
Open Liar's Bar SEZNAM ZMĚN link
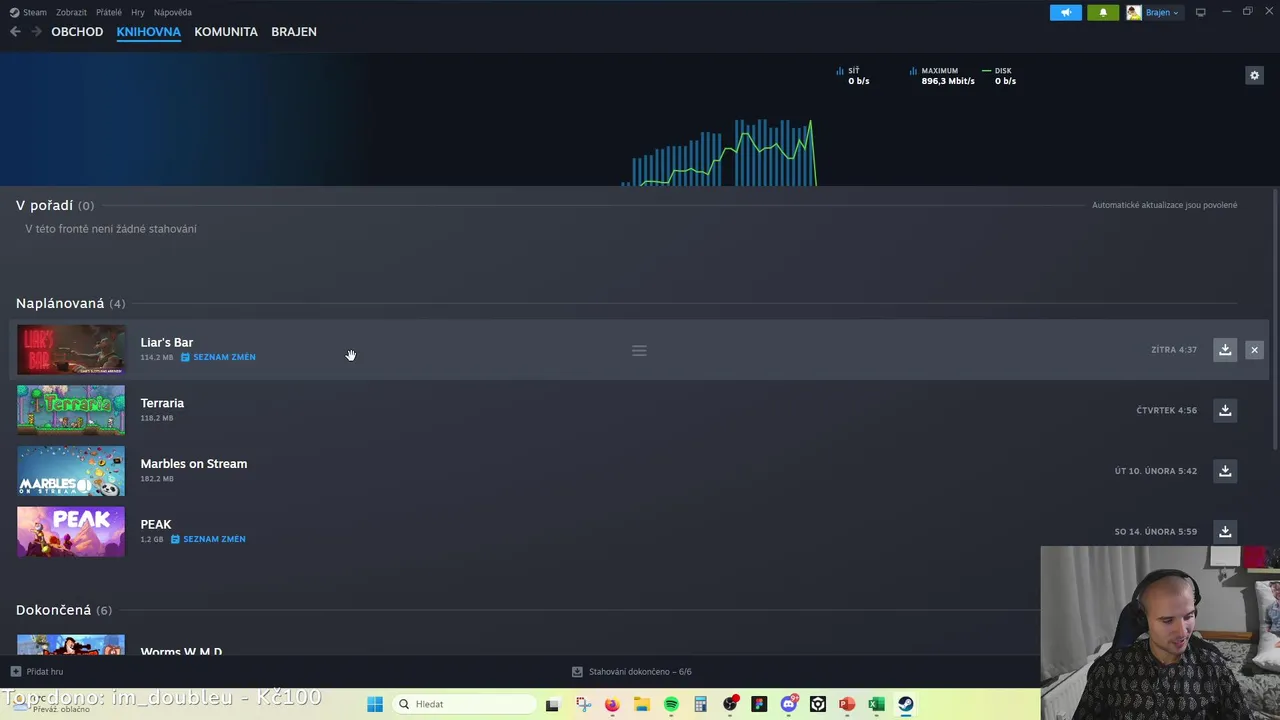click(x=219, y=357)
